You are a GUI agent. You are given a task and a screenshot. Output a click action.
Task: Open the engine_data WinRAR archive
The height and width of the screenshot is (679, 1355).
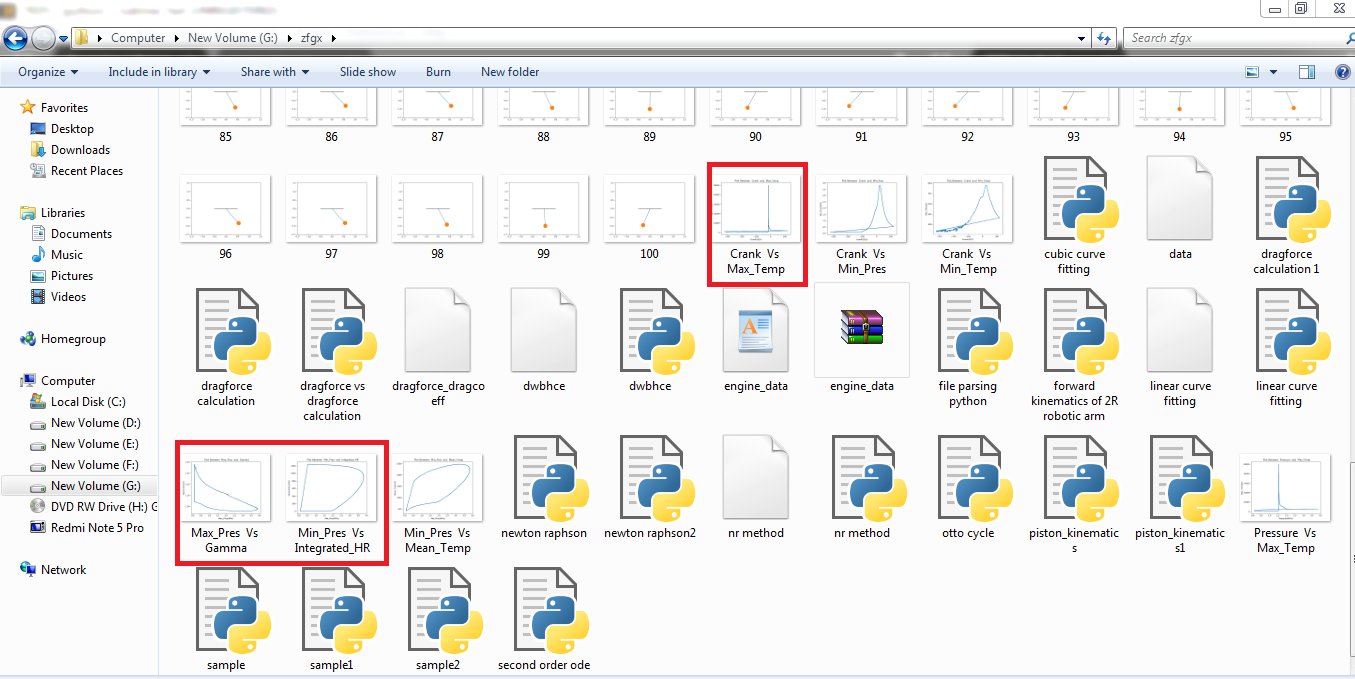pyautogui.click(x=861, y=330)
